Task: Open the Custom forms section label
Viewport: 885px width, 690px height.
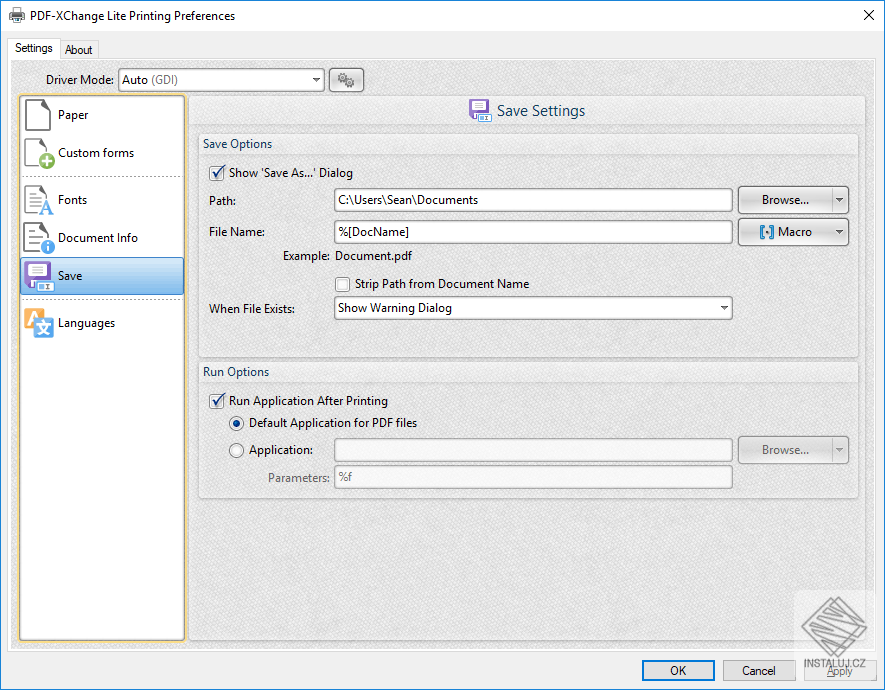Action: pyautogui.click(x=96, y=153)
